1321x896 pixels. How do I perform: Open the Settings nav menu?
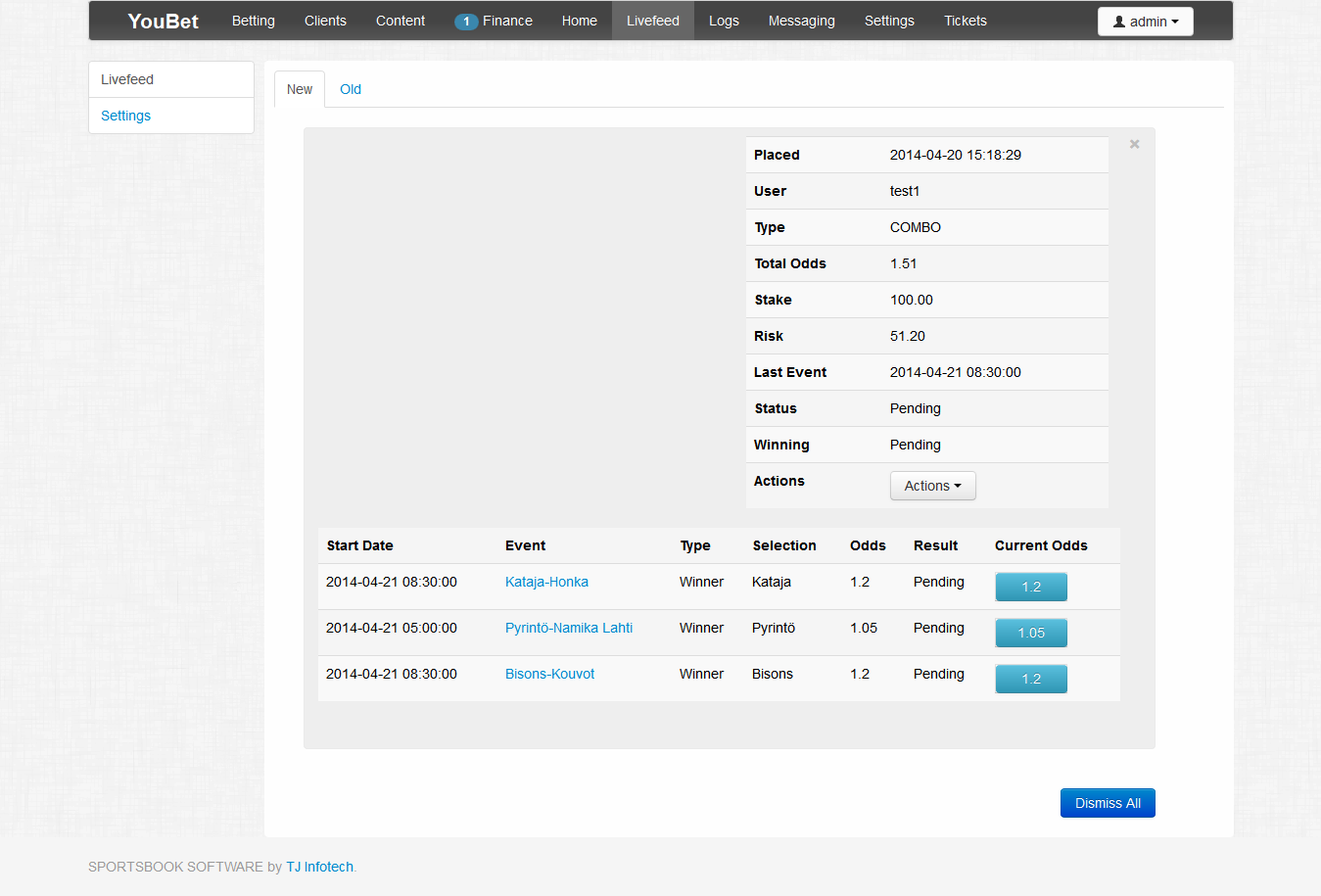click(889, 21)
